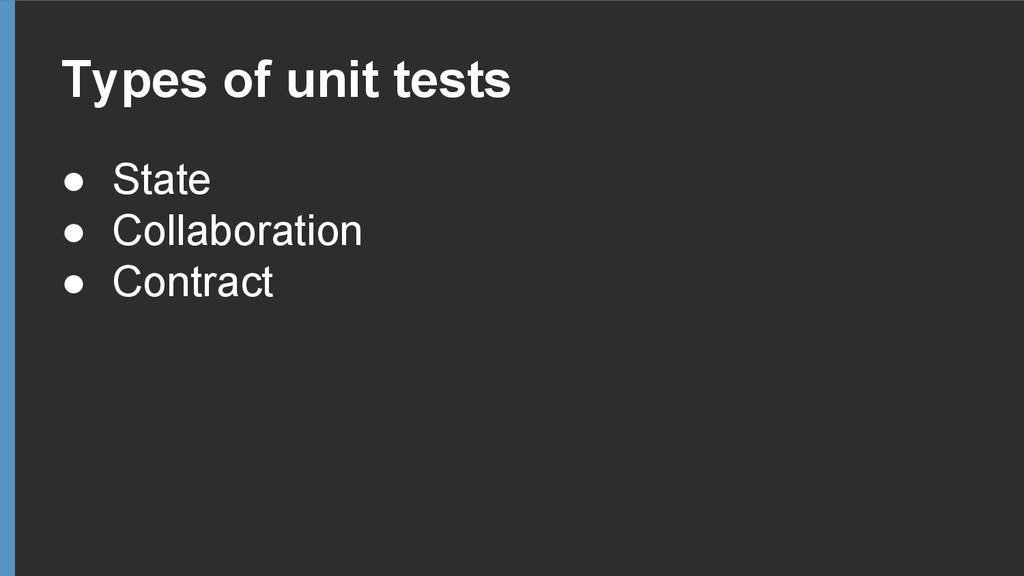Viewport: 1024px width, 576px height.
Task: Click the capital 'T' starting the title
Action: click(x=76, y=78)
